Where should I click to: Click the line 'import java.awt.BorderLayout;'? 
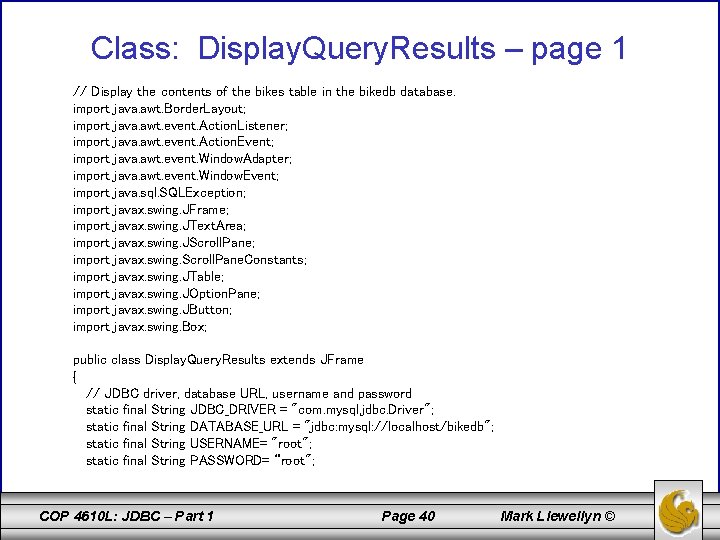point(159,109)
